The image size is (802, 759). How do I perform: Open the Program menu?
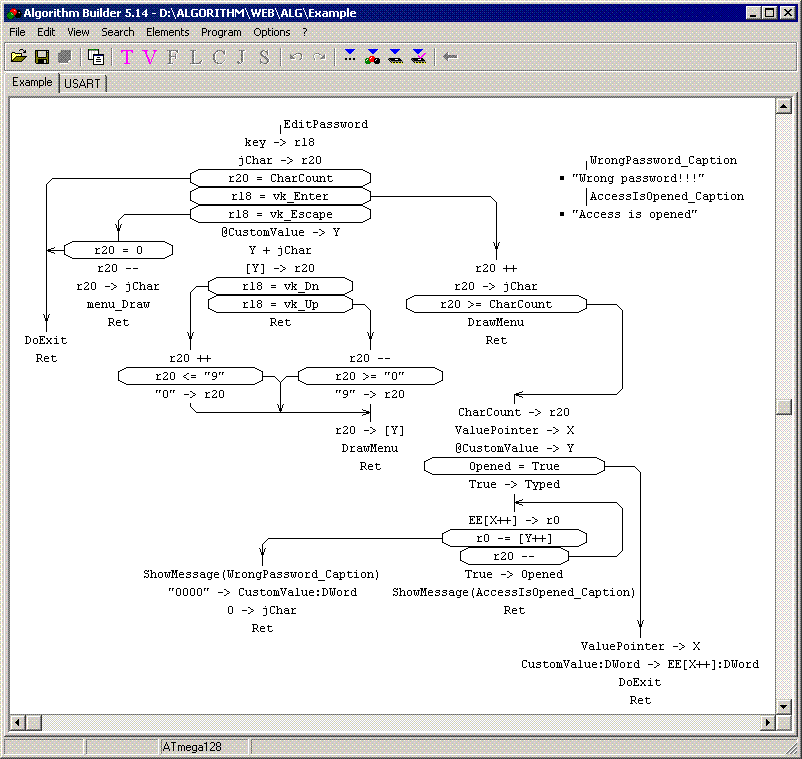click(221, 32)
